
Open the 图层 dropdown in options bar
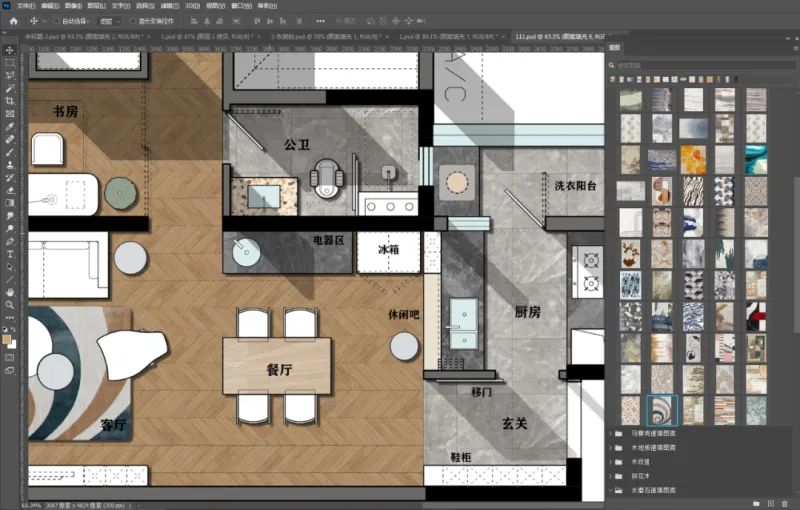tap(109, 20)
